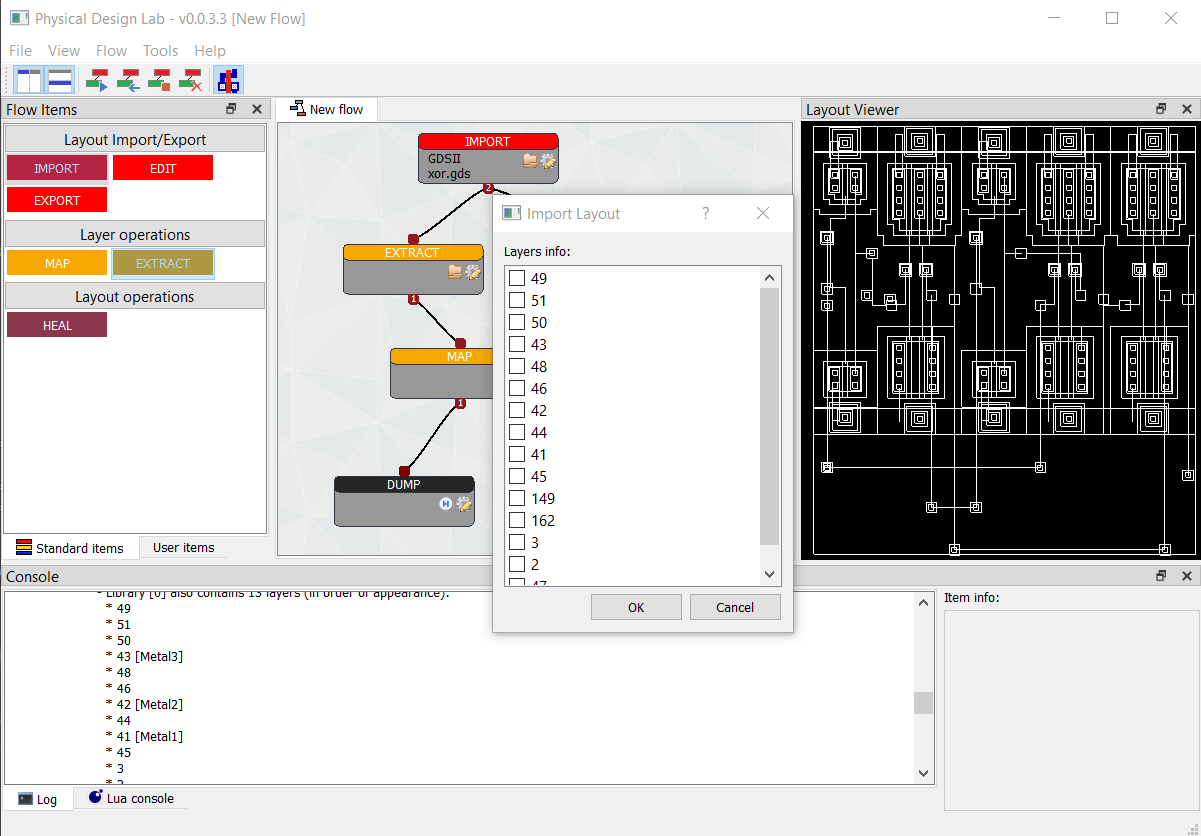Viewport: 1201px width, 836px height.
Task: Tick the checkbox for layer 162
Action: coord(517,520)
